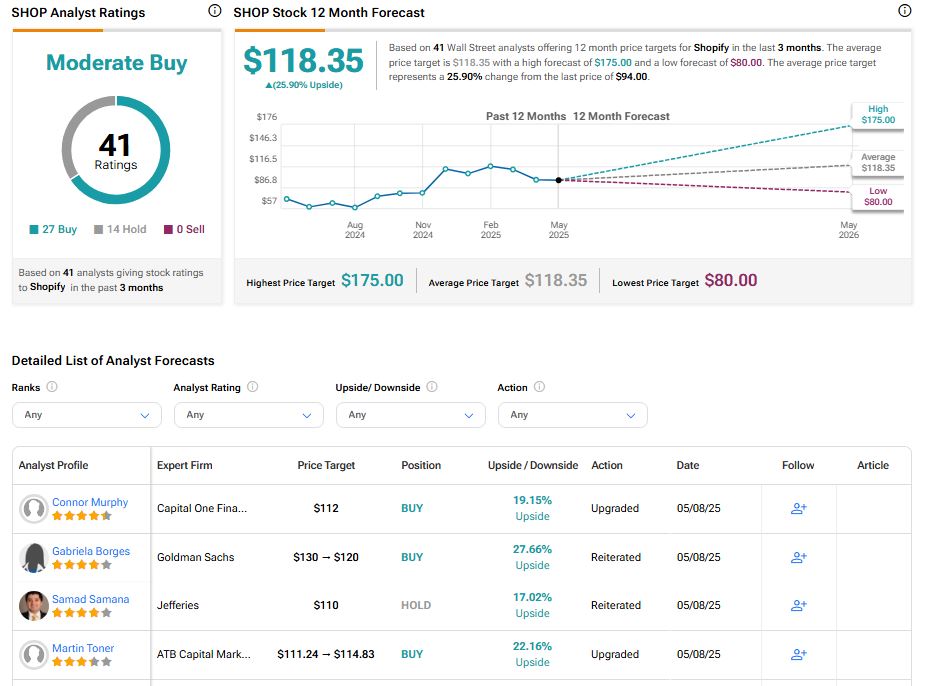This screenshot has width=931, height=686.
Task: Follow analyst Connor Murphy icon
Action: [799, 508]
